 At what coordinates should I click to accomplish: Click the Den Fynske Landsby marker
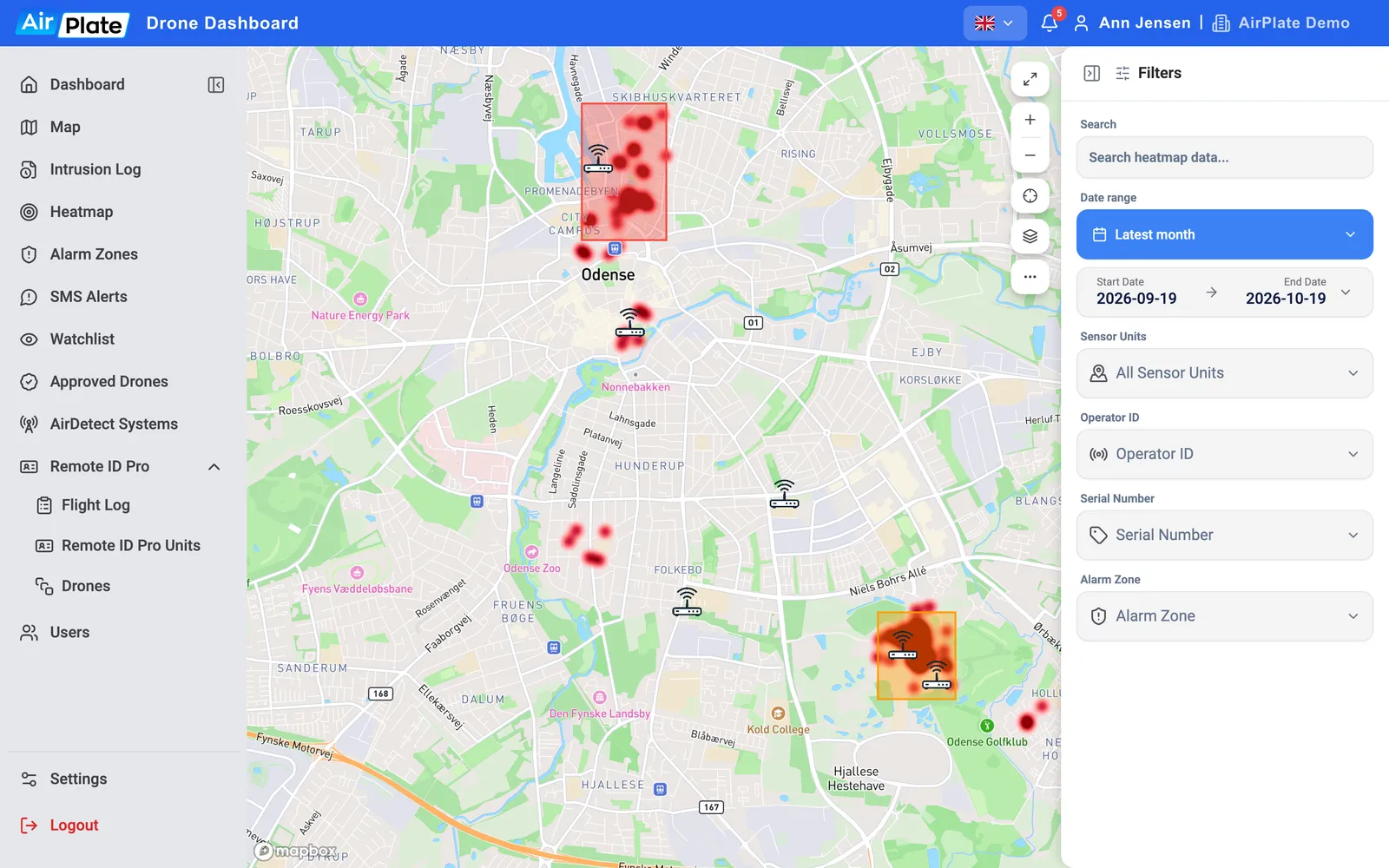click(x=599, y=697)
